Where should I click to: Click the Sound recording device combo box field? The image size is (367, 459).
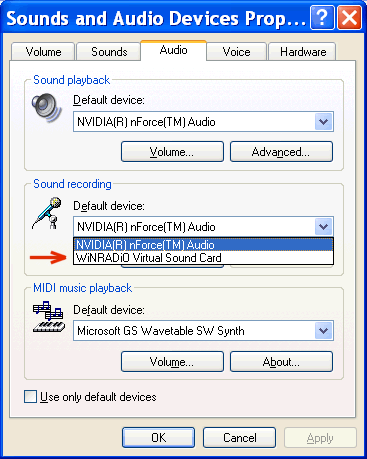pos(203,227)
